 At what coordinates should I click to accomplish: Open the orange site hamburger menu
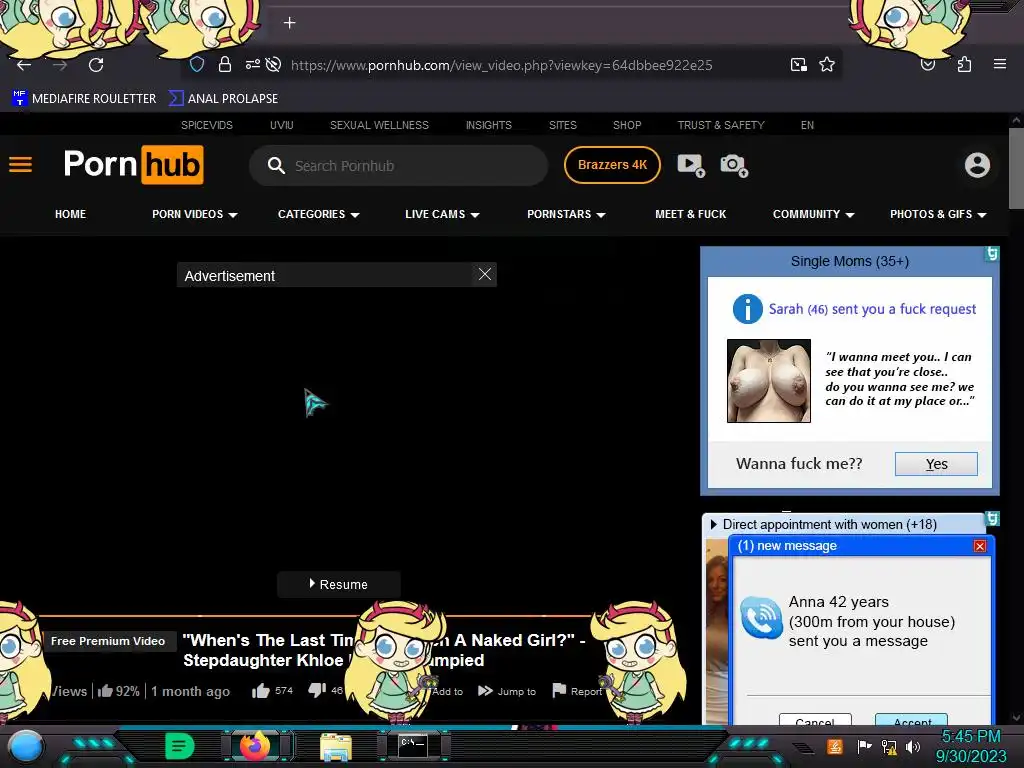point(20,165)
